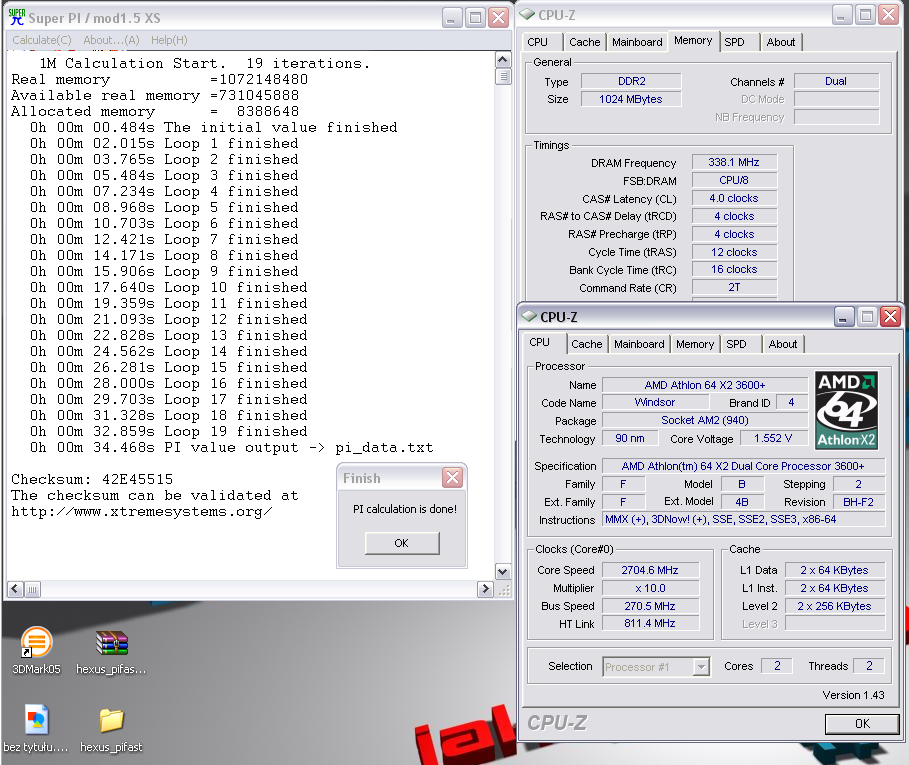
Task: Click the Code Name field Windsor
Action: click(655, 402)
